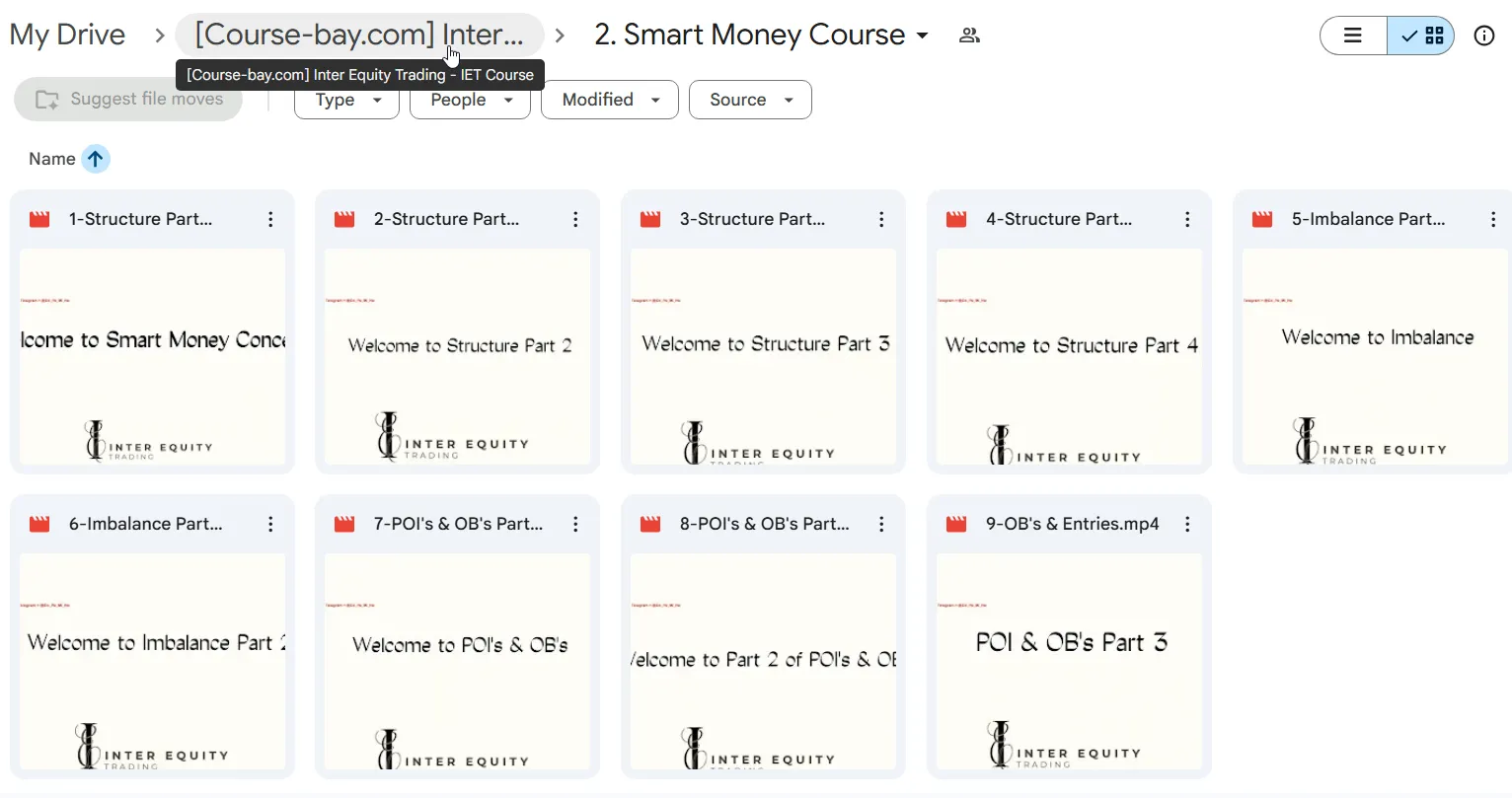The width and height of the screenshot is (1512, 798).
Task: Go to My Drive in the breadcrumb
Action: (x=67, y=36)
